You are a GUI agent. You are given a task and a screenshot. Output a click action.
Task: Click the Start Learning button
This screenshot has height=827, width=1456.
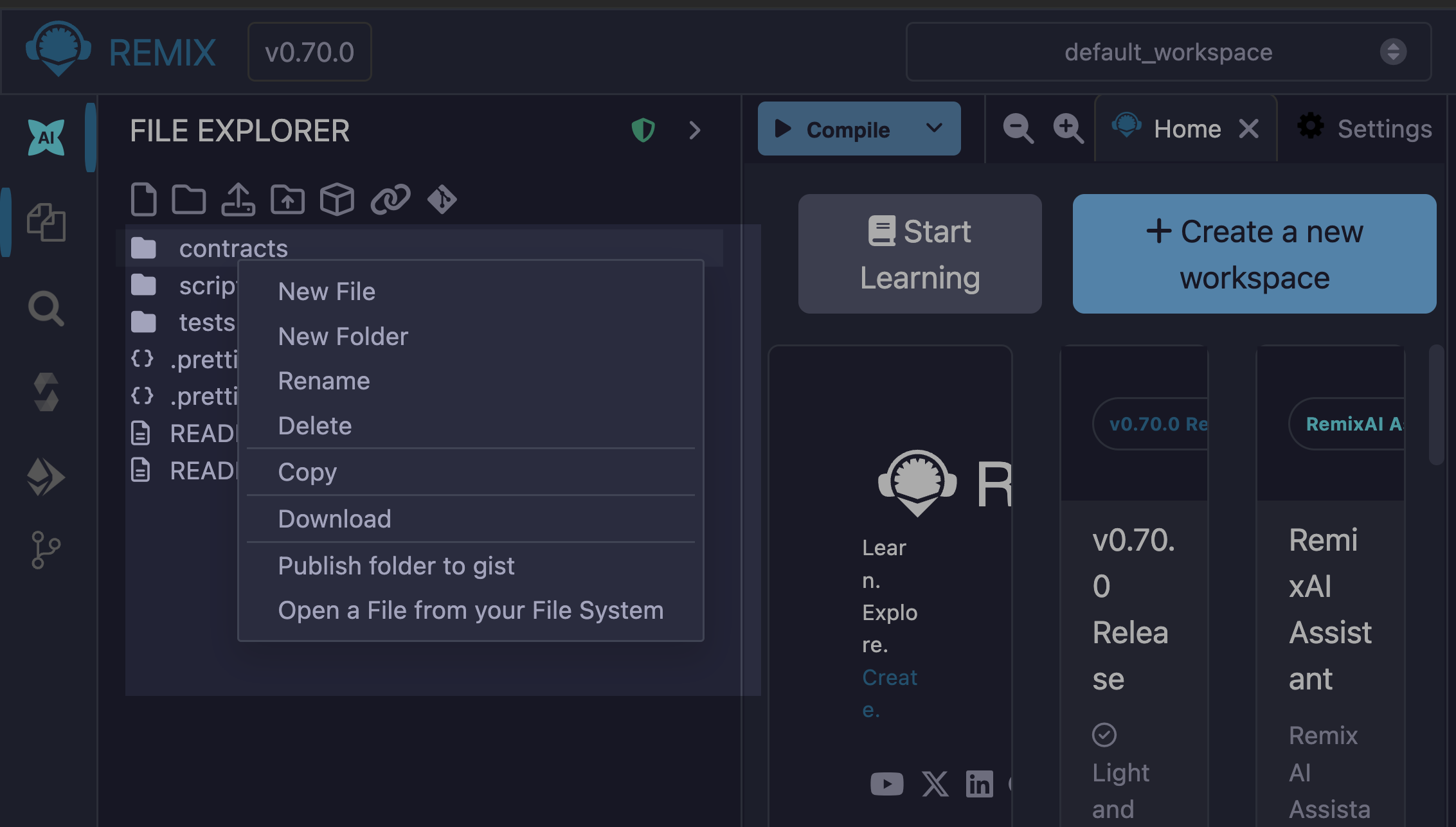click(x=920, y=254)
